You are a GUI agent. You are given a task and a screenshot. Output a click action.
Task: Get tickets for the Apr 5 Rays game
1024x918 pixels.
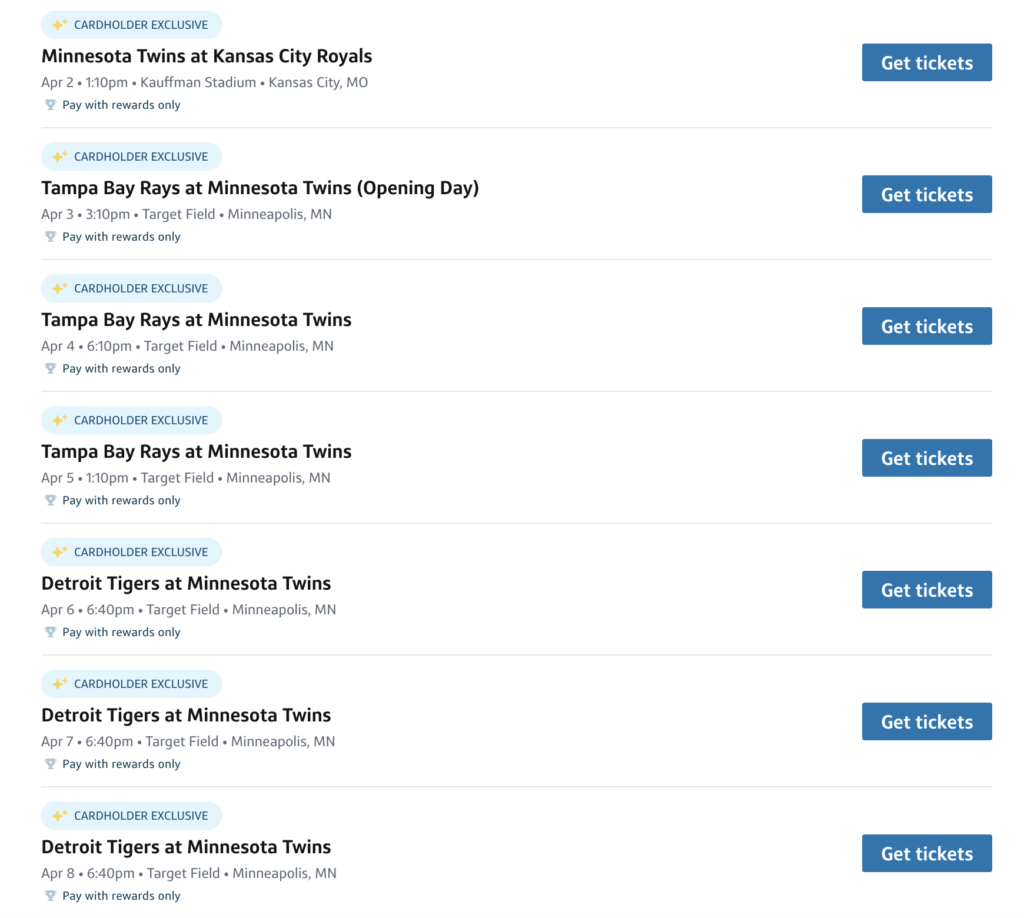[926, 458]
